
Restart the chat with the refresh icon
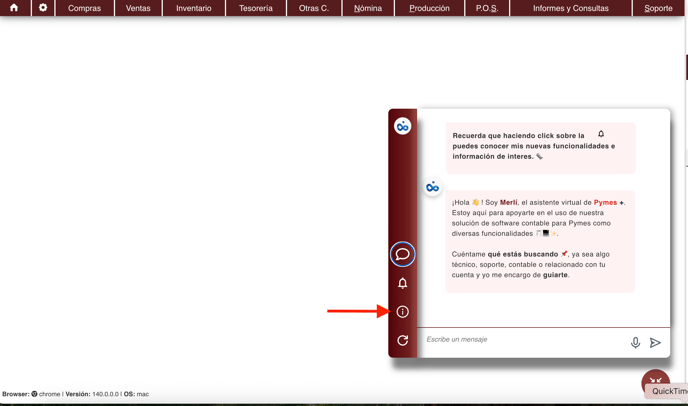point(402,341)
